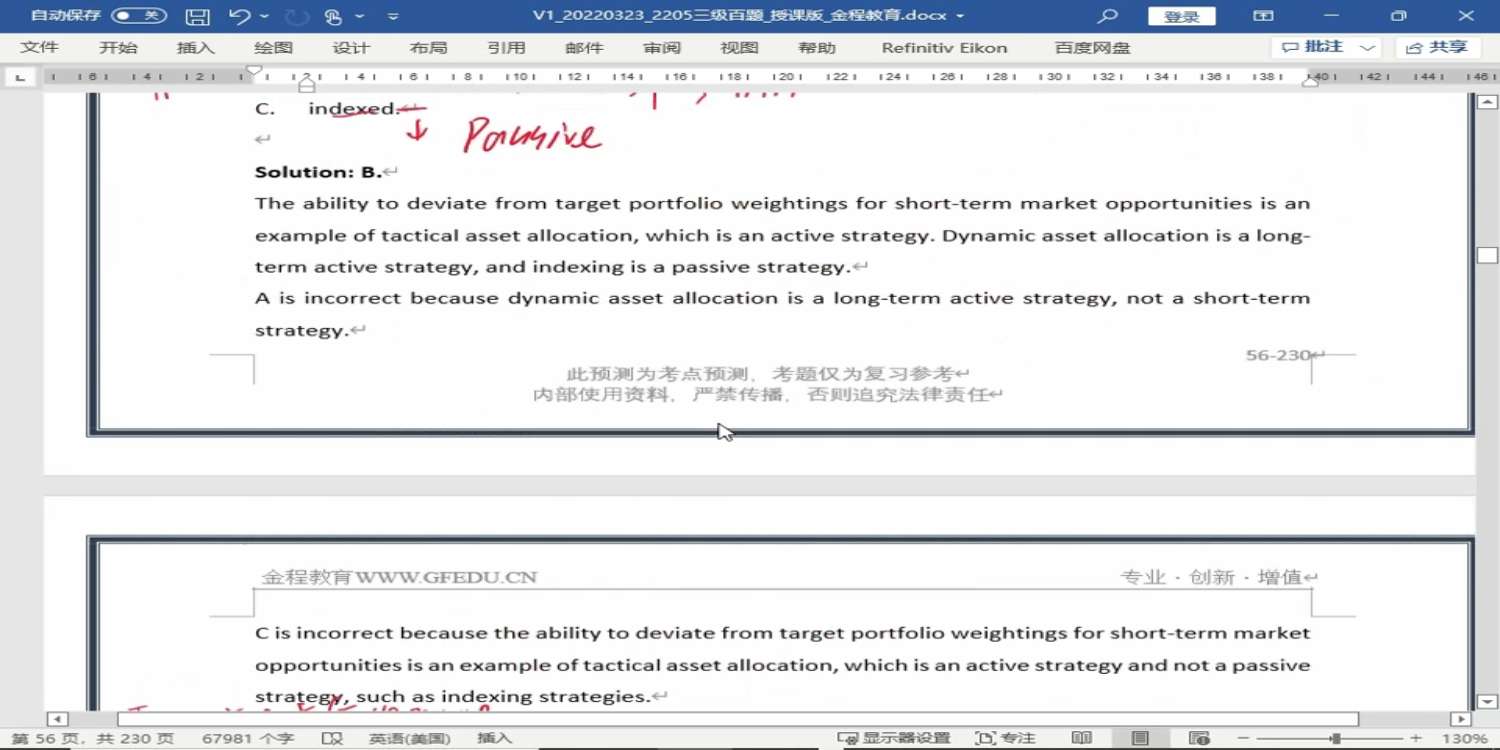Go to the 引用 References tab
This screenshot has height=750, width=1500.
506,48
